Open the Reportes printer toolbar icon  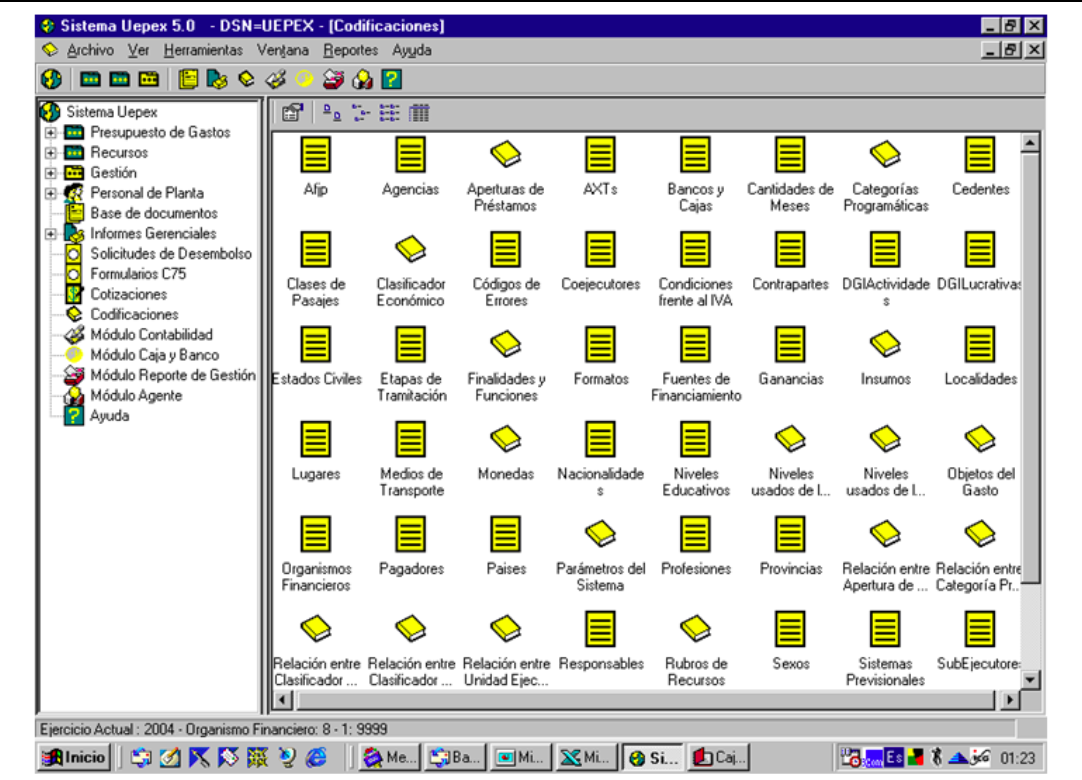pyautogui.click(x=334, y=84)
